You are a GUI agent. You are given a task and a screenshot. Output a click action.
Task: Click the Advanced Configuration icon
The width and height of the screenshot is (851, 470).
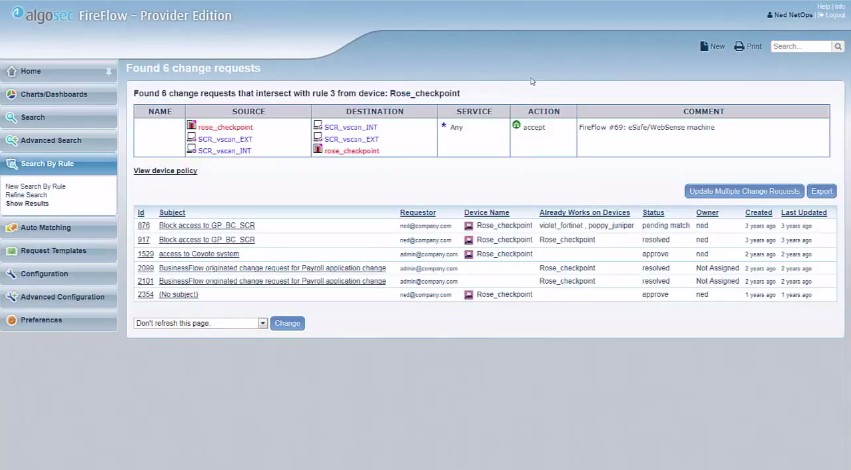[11, 297]
